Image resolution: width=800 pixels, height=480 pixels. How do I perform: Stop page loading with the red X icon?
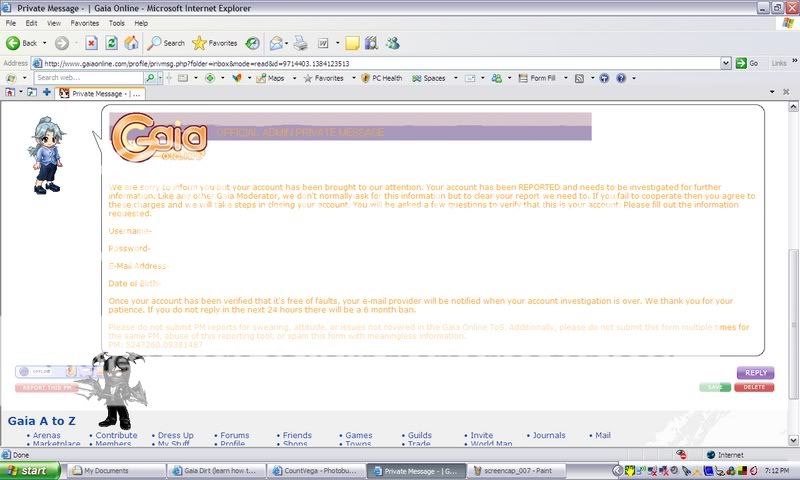pyautogui.click(x=91, y=43)
